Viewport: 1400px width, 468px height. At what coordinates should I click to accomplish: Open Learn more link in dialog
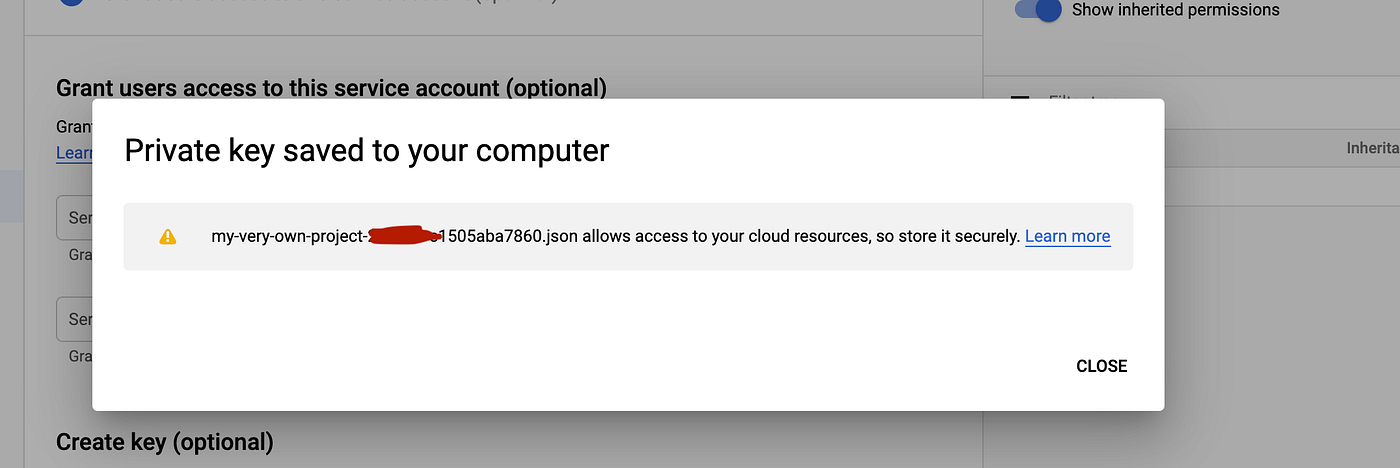click(x=1067, y=237)
